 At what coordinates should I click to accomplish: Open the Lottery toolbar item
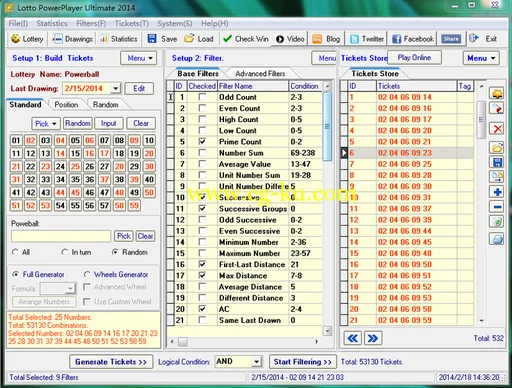(27, 39)
